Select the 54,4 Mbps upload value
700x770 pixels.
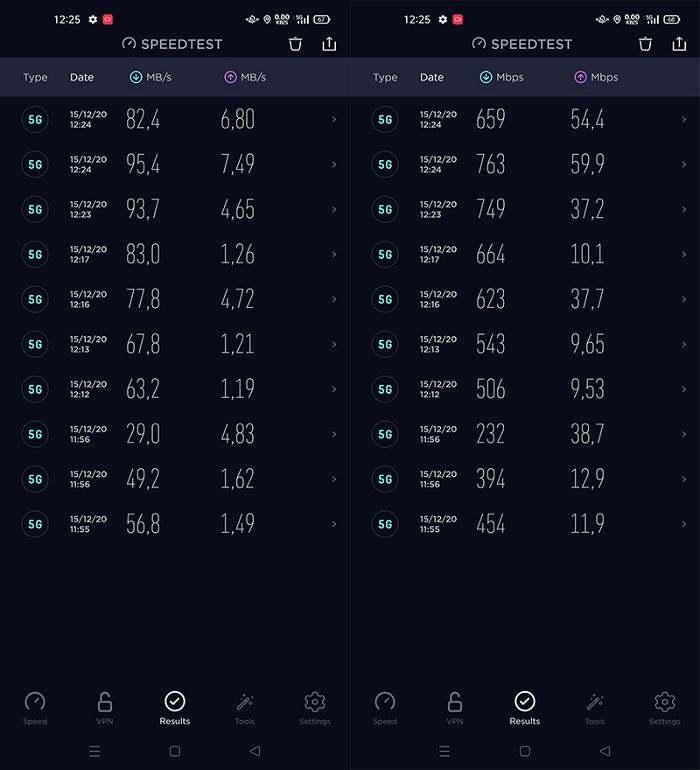click(x=588, y=119)
